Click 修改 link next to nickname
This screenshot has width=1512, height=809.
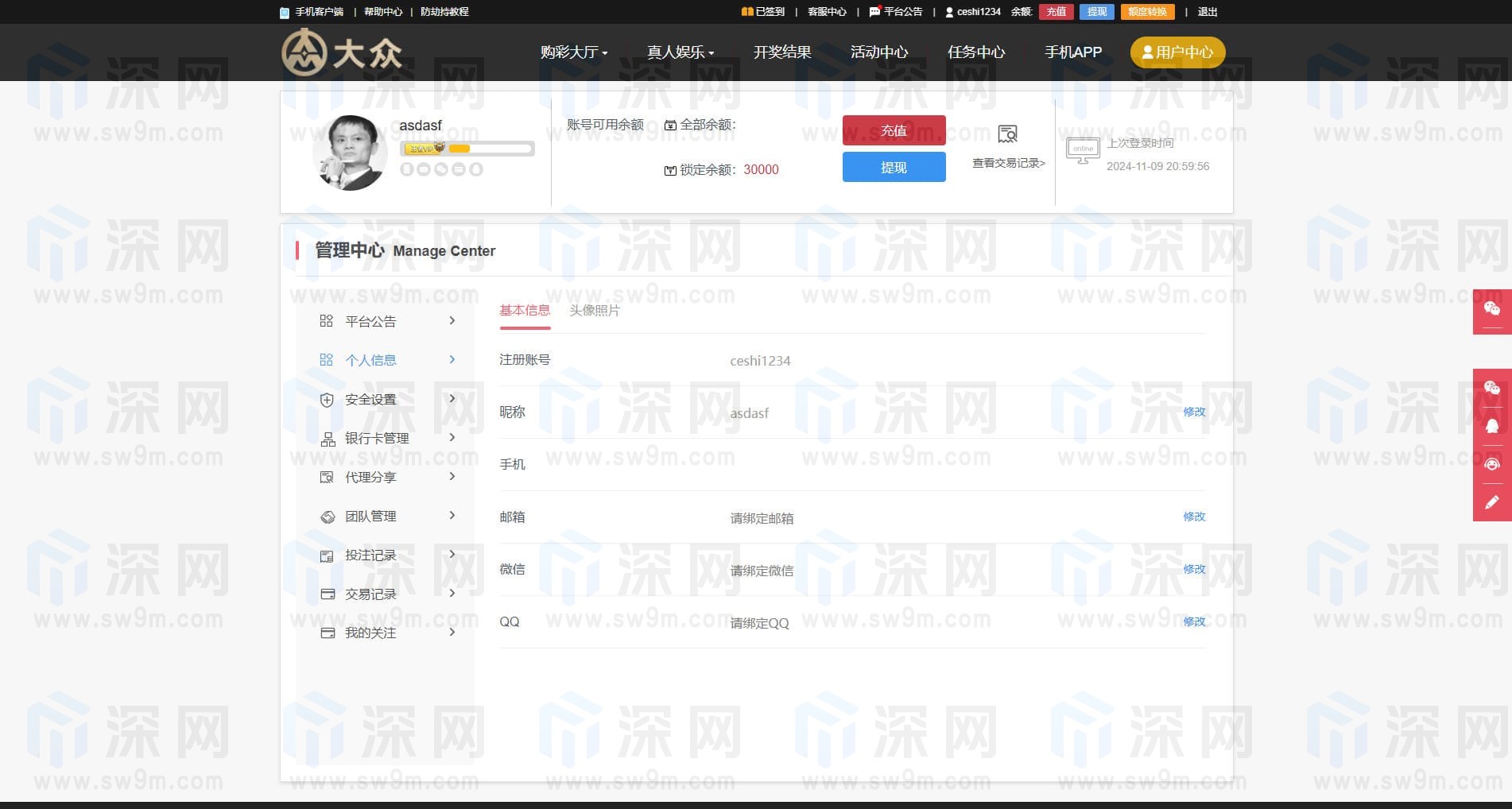[x=1193, y=412]
